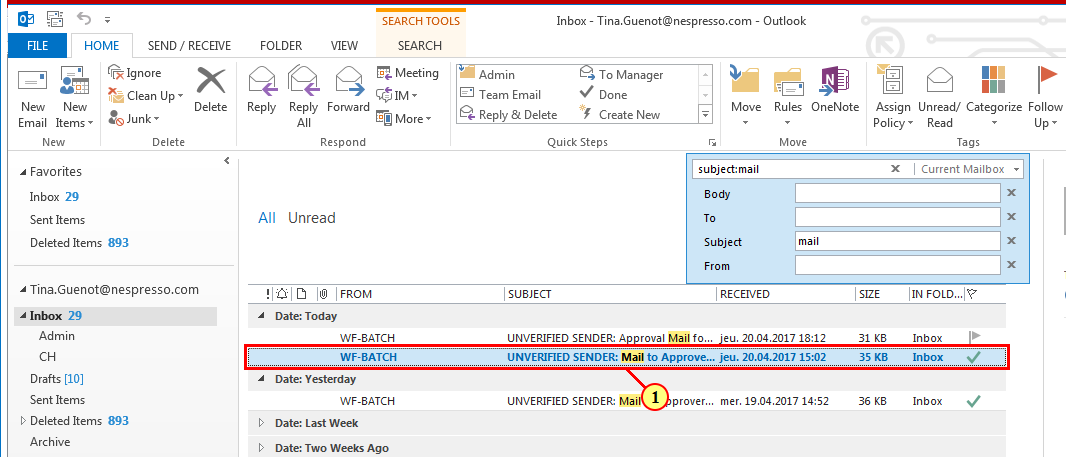
Task: Run the Team Email quick step
Action: coord(501,95)
